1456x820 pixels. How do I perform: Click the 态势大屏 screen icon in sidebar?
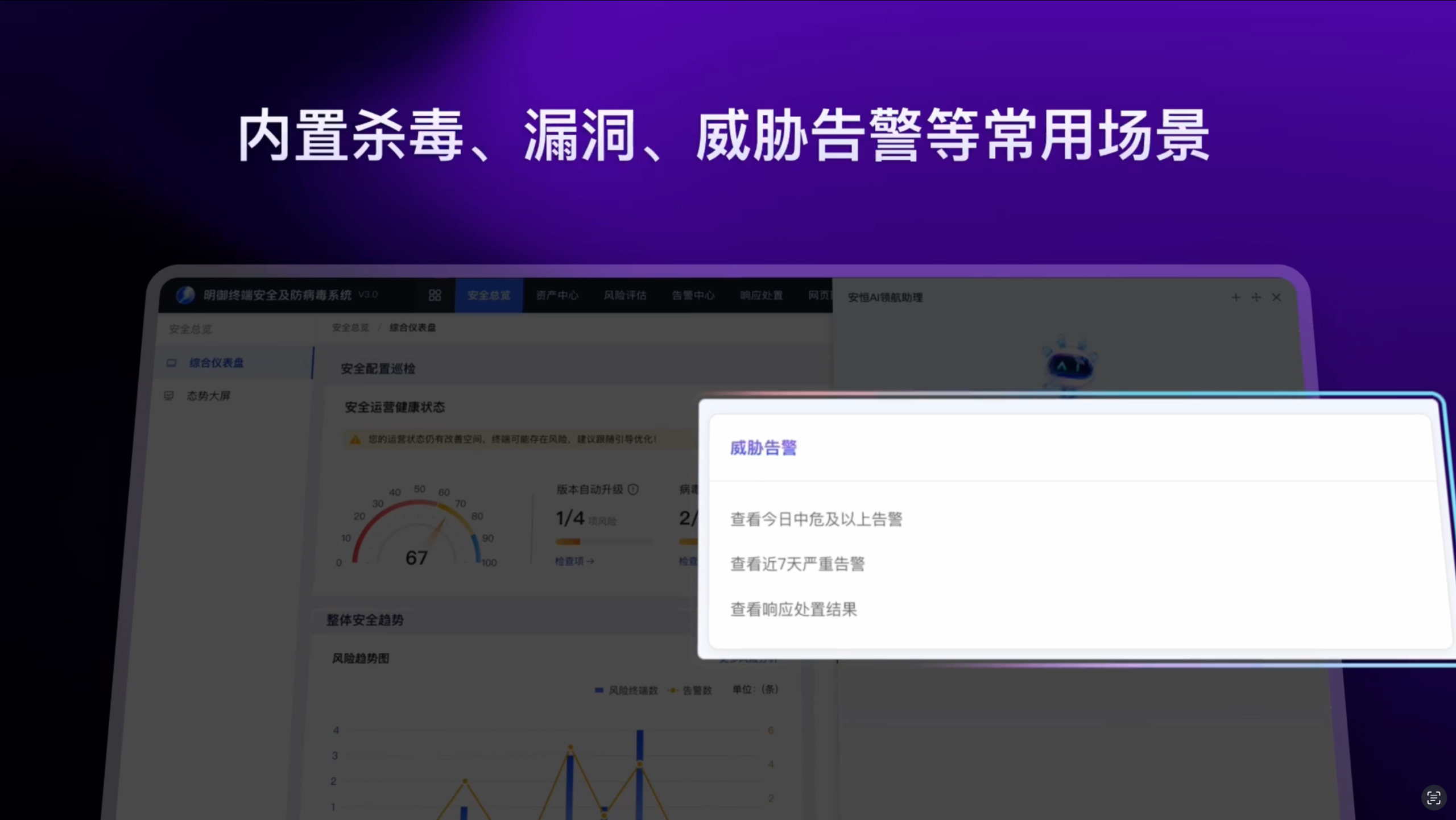169,396
